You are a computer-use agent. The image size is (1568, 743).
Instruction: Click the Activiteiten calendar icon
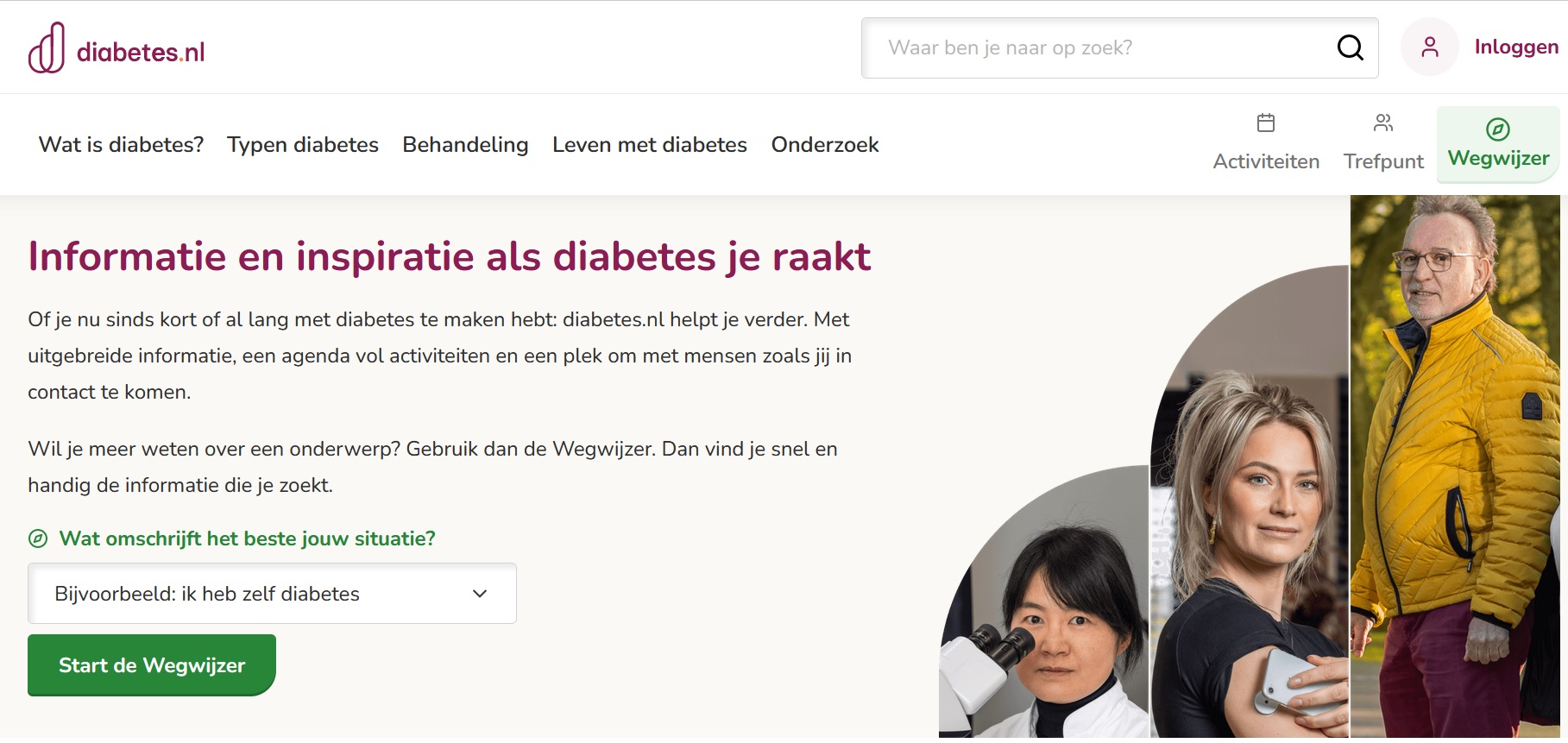[1266, 123]
